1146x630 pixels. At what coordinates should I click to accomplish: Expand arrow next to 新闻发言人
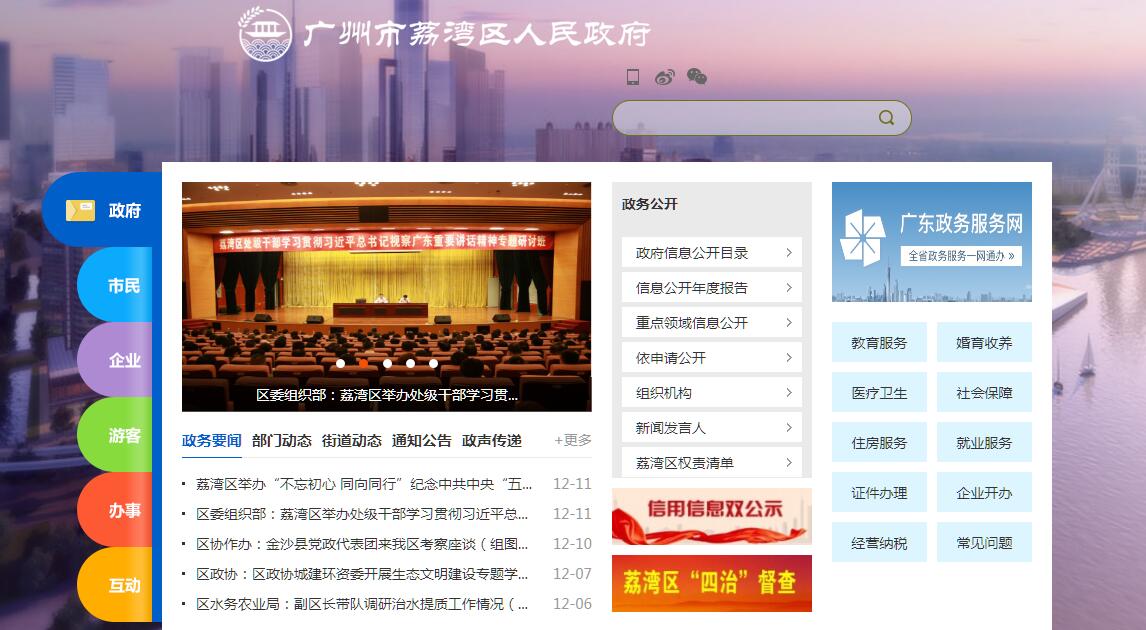coord(789,428)
